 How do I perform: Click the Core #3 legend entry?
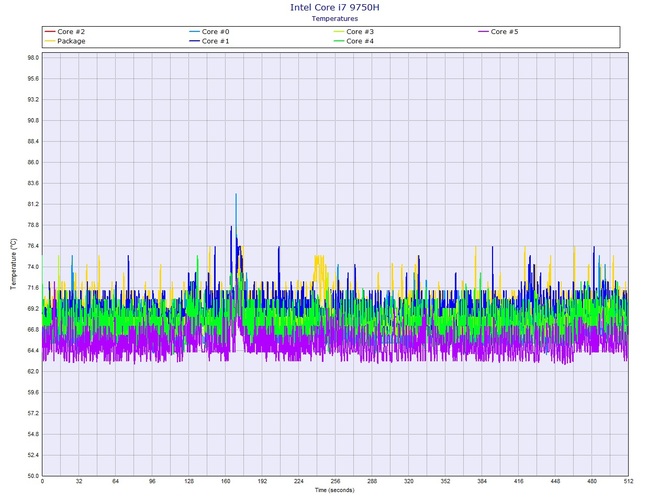[x=353, y=32]
